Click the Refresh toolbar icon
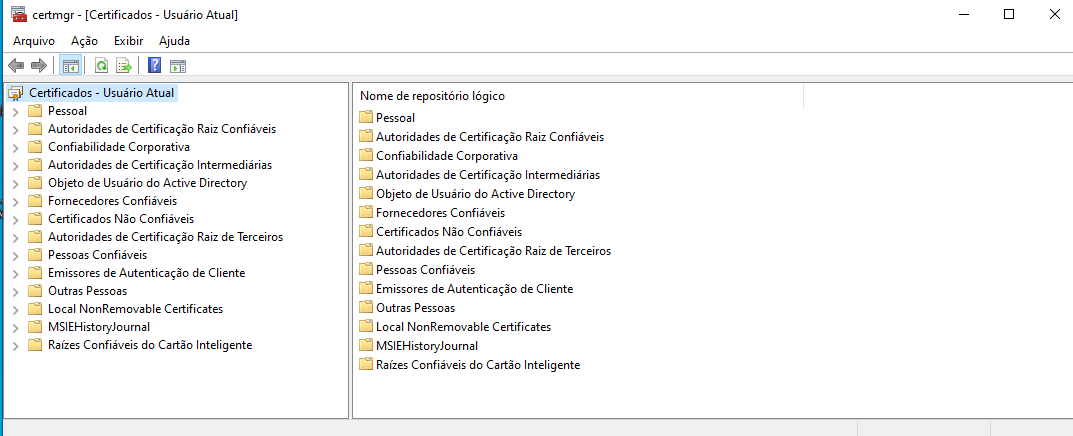Image resolution: width=1073 pixels, height=436 pixels. coord(101,66)
